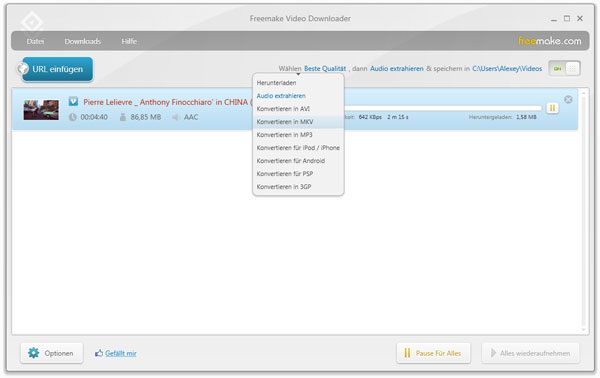Click the Pierre Lelievre video thumbnail

41,110
